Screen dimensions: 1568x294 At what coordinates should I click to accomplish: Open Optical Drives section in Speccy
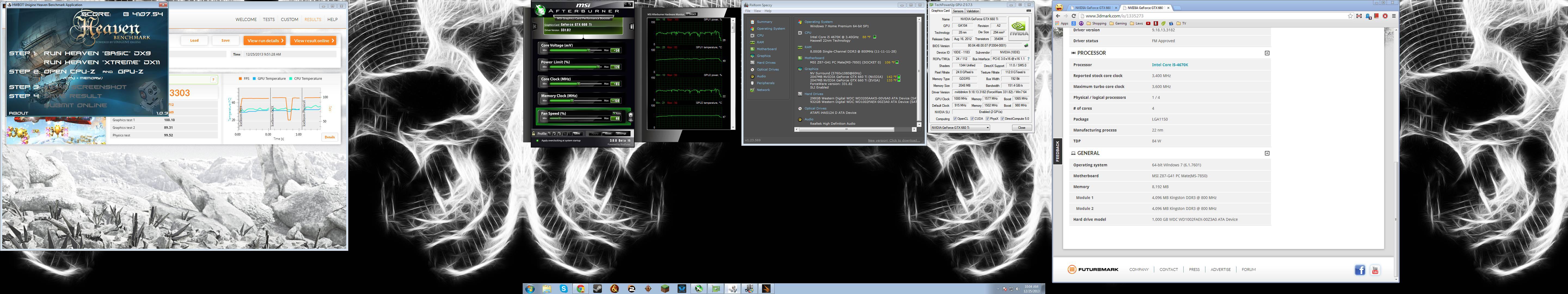pos(768,69)
